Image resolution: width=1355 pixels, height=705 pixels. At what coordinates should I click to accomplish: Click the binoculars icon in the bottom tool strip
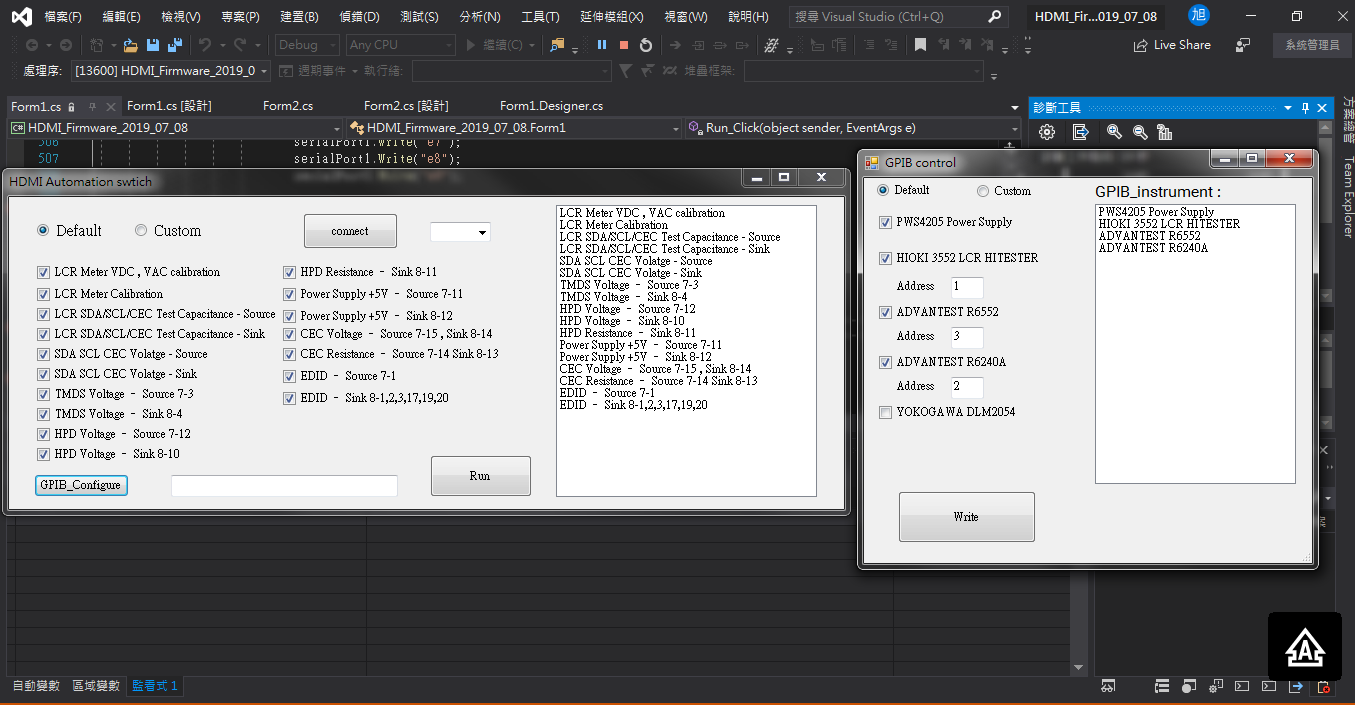tap(1108, 686)
